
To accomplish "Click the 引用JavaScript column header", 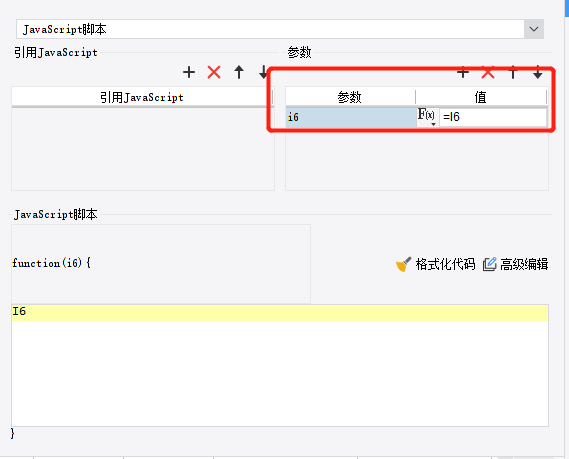I will click(x=142, y=97).
